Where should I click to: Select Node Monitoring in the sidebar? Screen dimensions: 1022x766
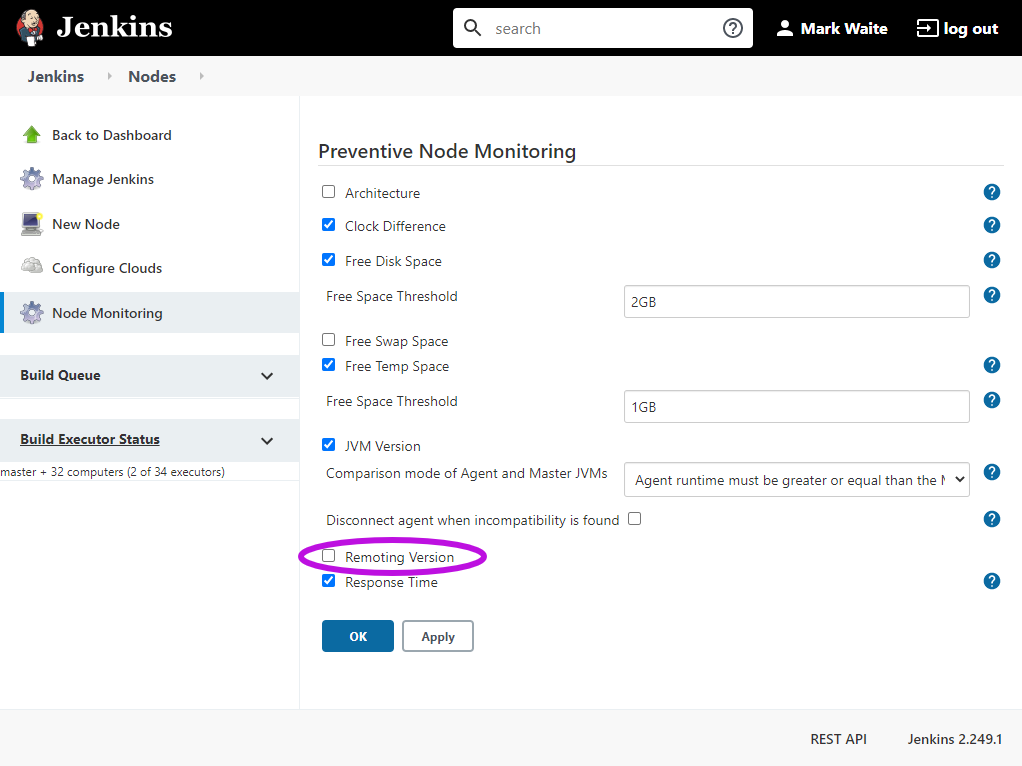coord(108,313)
